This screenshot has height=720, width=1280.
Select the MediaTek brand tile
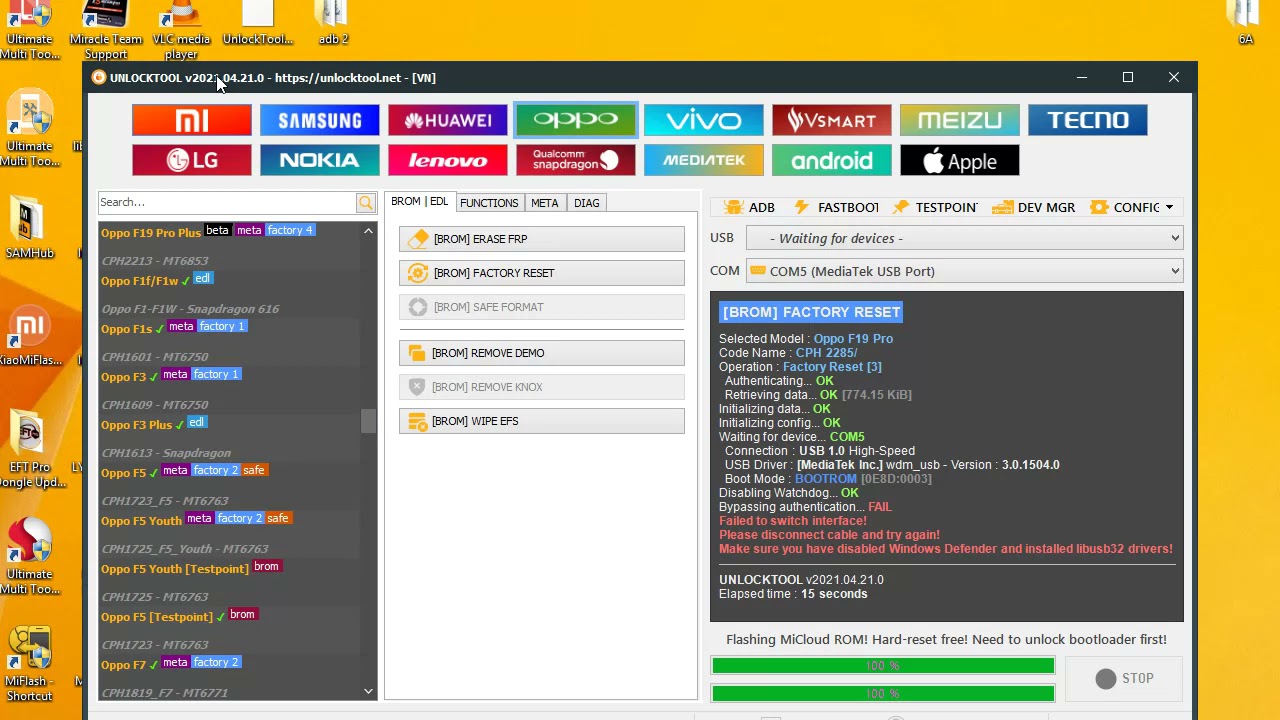click(x=704, y=160)
